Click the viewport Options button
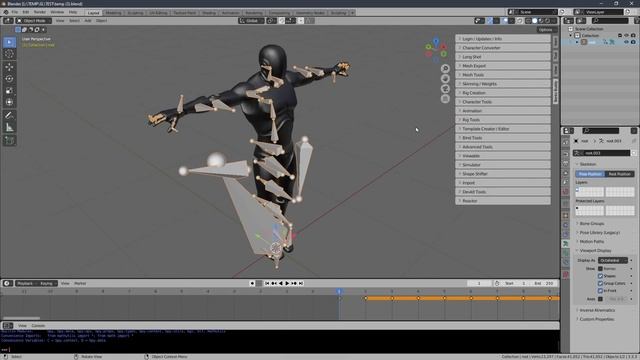The width and height of the screenshot is (640, 360). coord(546,30)
